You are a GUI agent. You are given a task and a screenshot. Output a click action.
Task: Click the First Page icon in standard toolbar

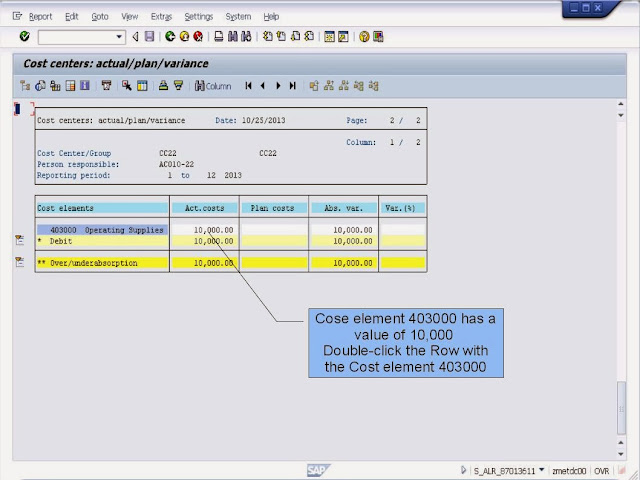pos(267,37)
